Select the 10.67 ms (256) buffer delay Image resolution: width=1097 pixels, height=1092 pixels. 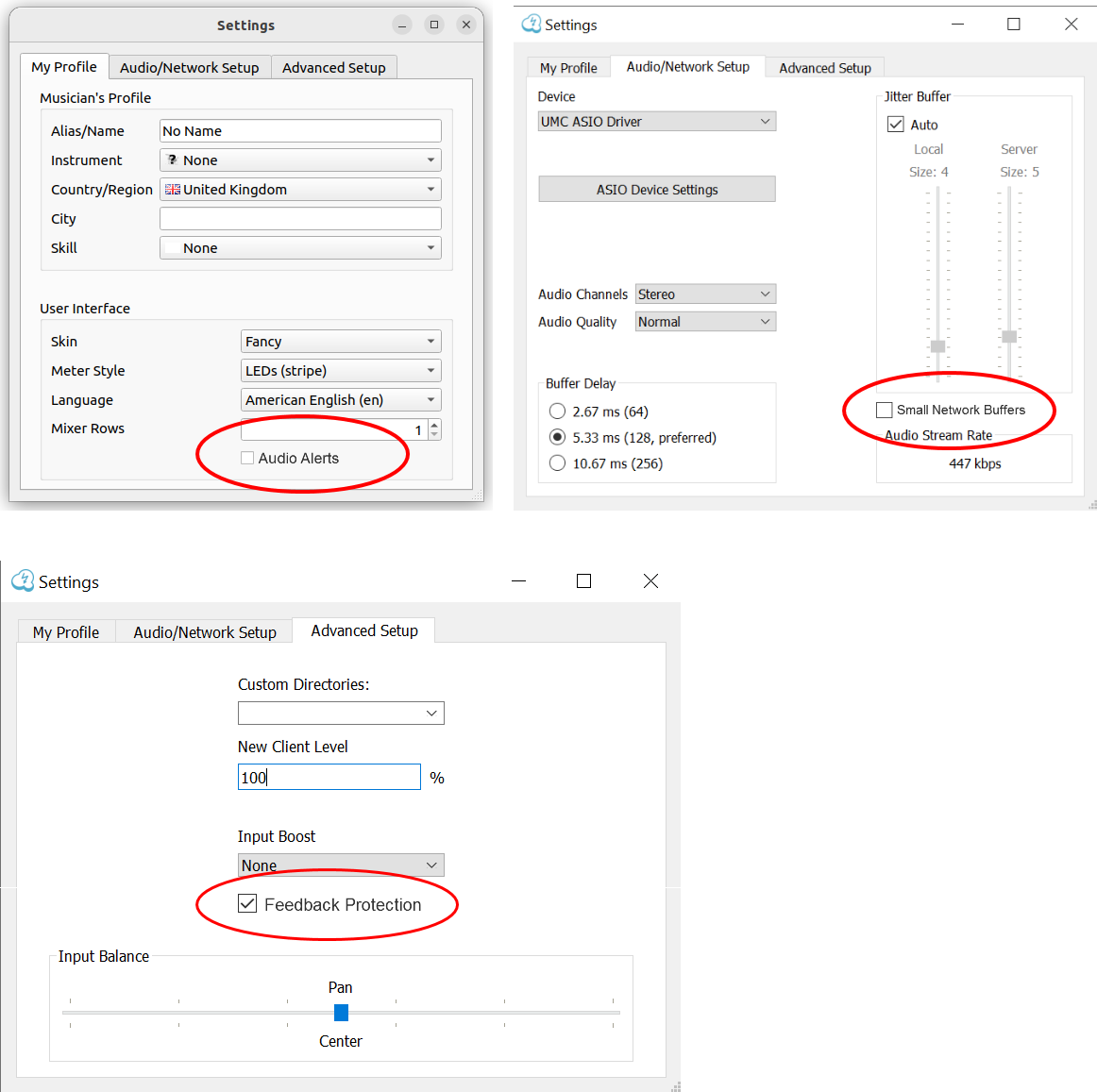pyautogui.click(x=557, y=463)
